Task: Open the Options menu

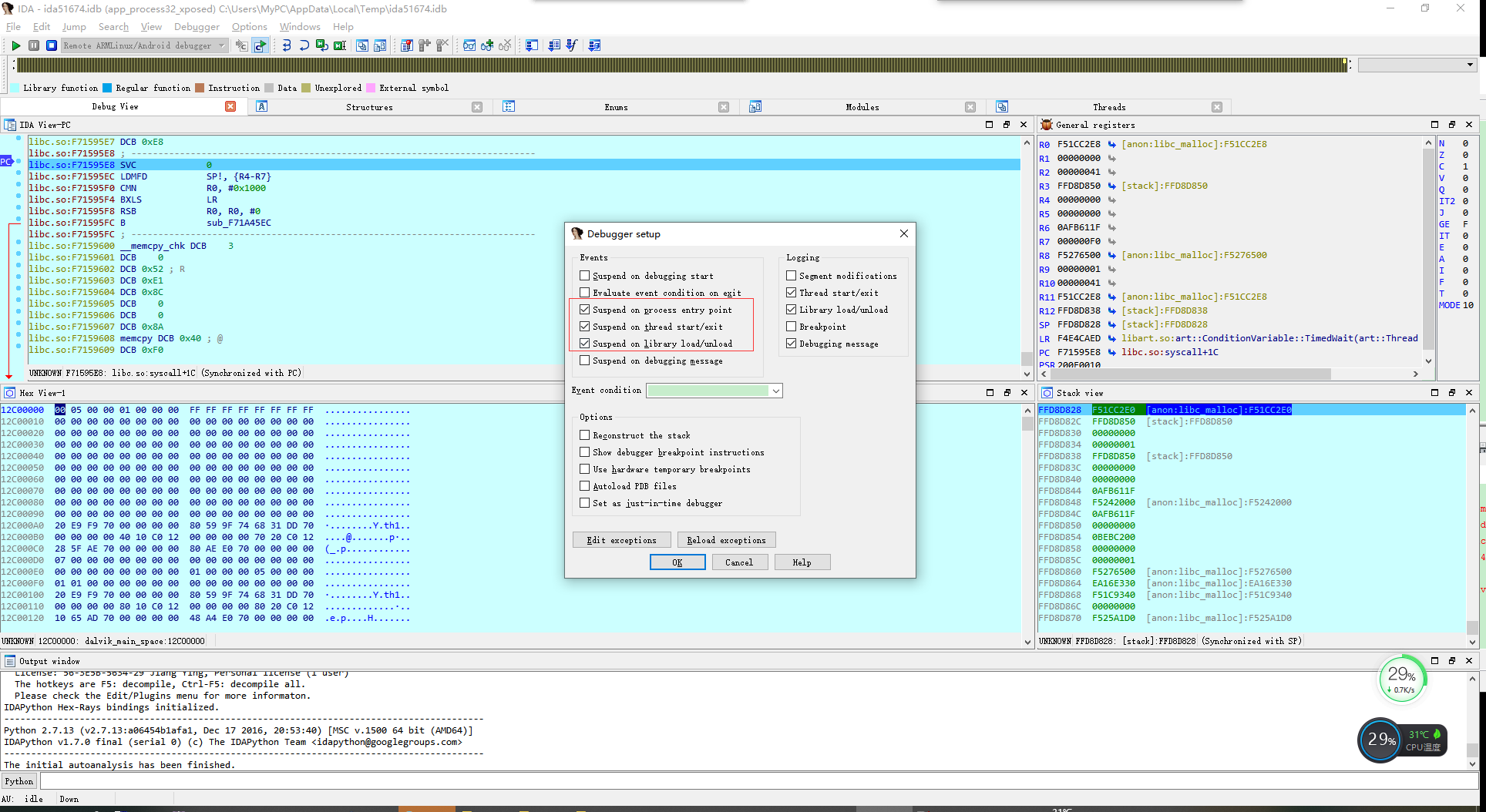Action: coord(249,26)
